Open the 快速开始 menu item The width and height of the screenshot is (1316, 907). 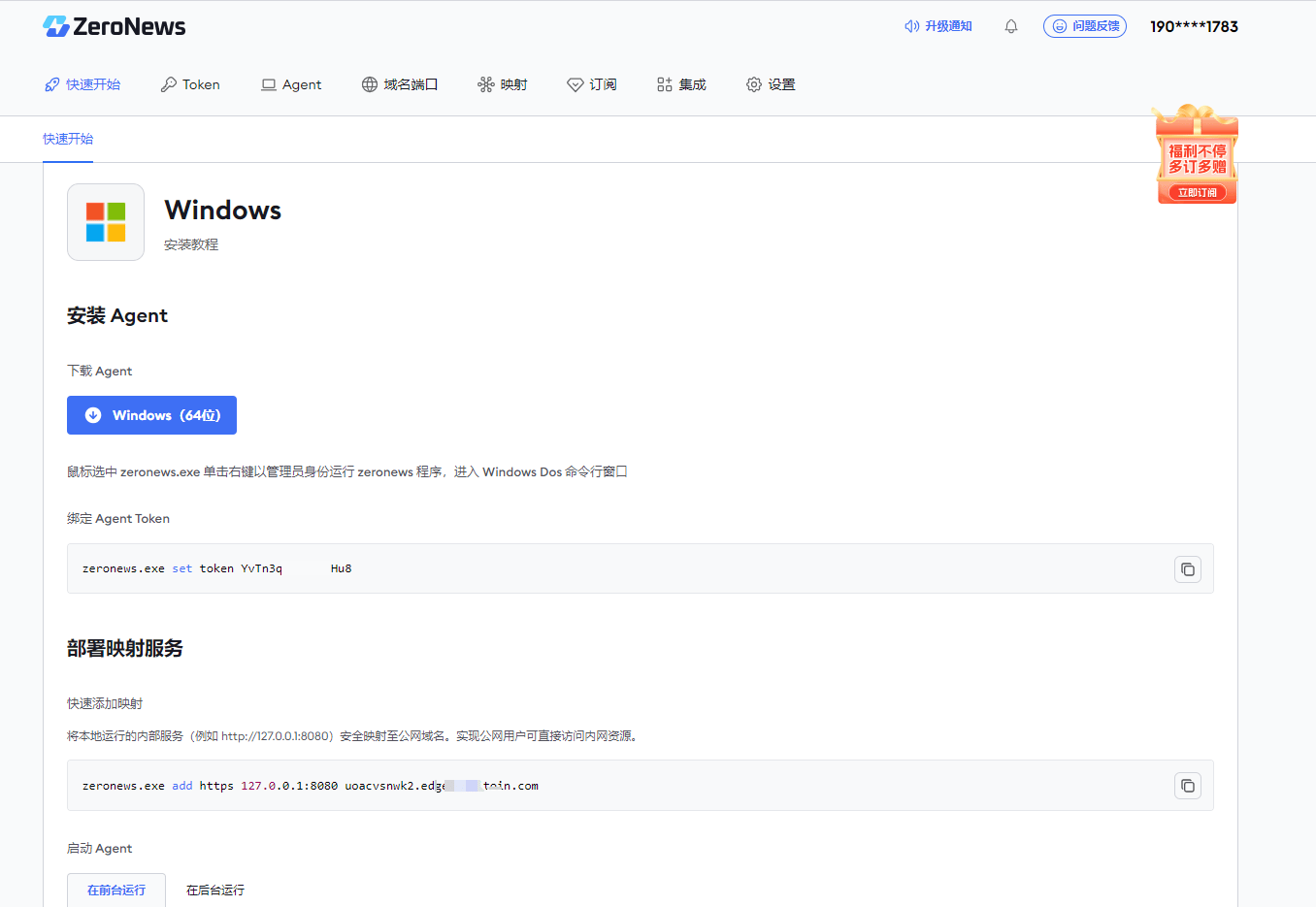(83, 84)
